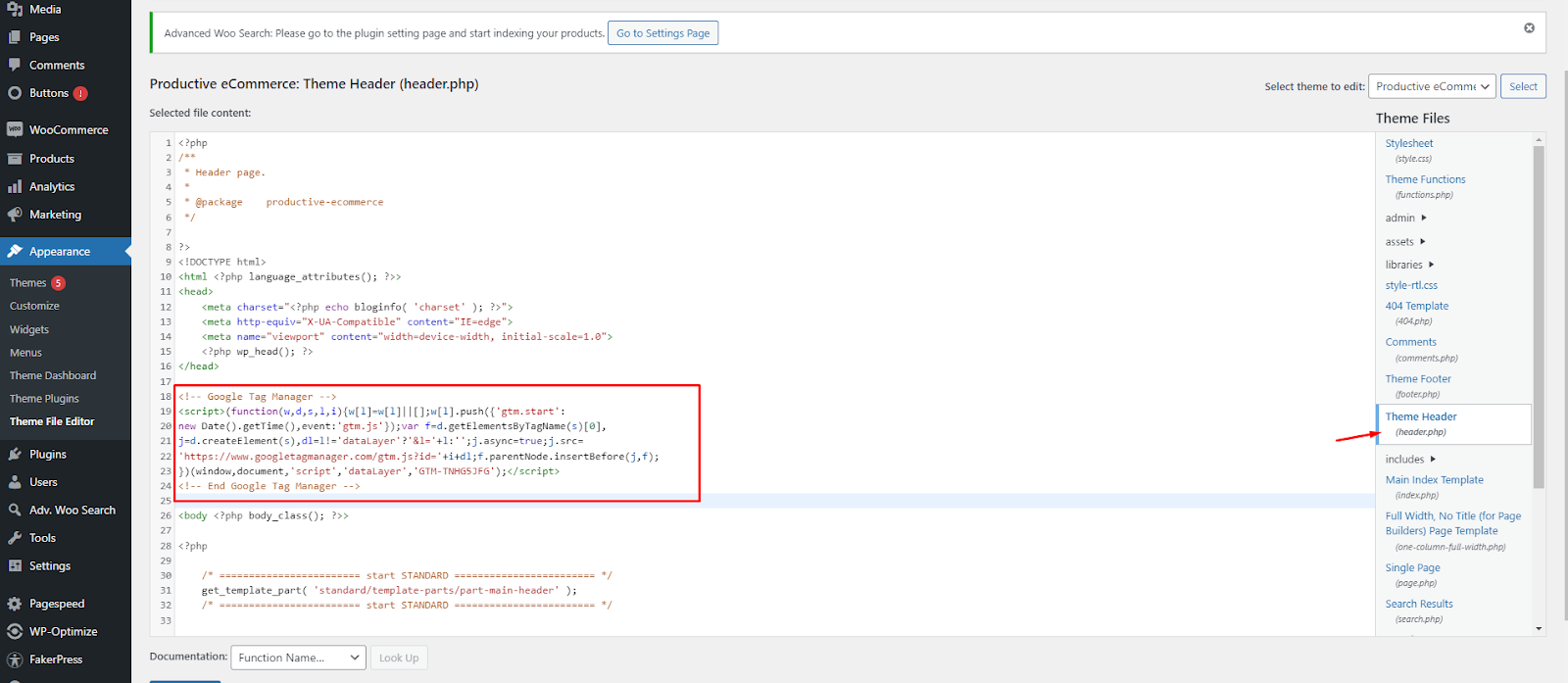The height and width of the screenshot is (683, 1568).
Task: Open the Customize submenu item
Action: [34, 306]
